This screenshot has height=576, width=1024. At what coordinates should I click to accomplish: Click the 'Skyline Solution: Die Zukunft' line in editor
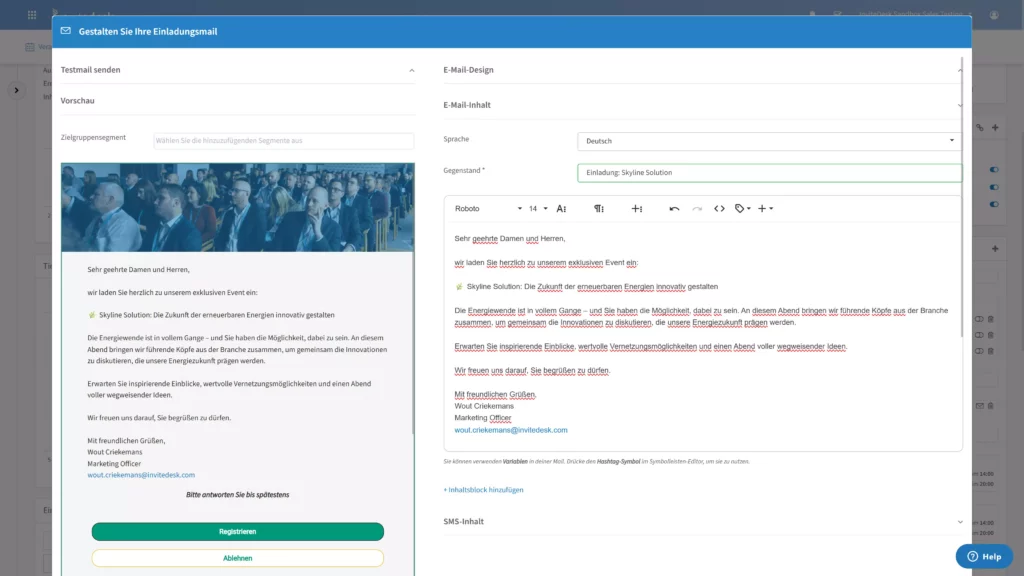click(x=586, y=286)
